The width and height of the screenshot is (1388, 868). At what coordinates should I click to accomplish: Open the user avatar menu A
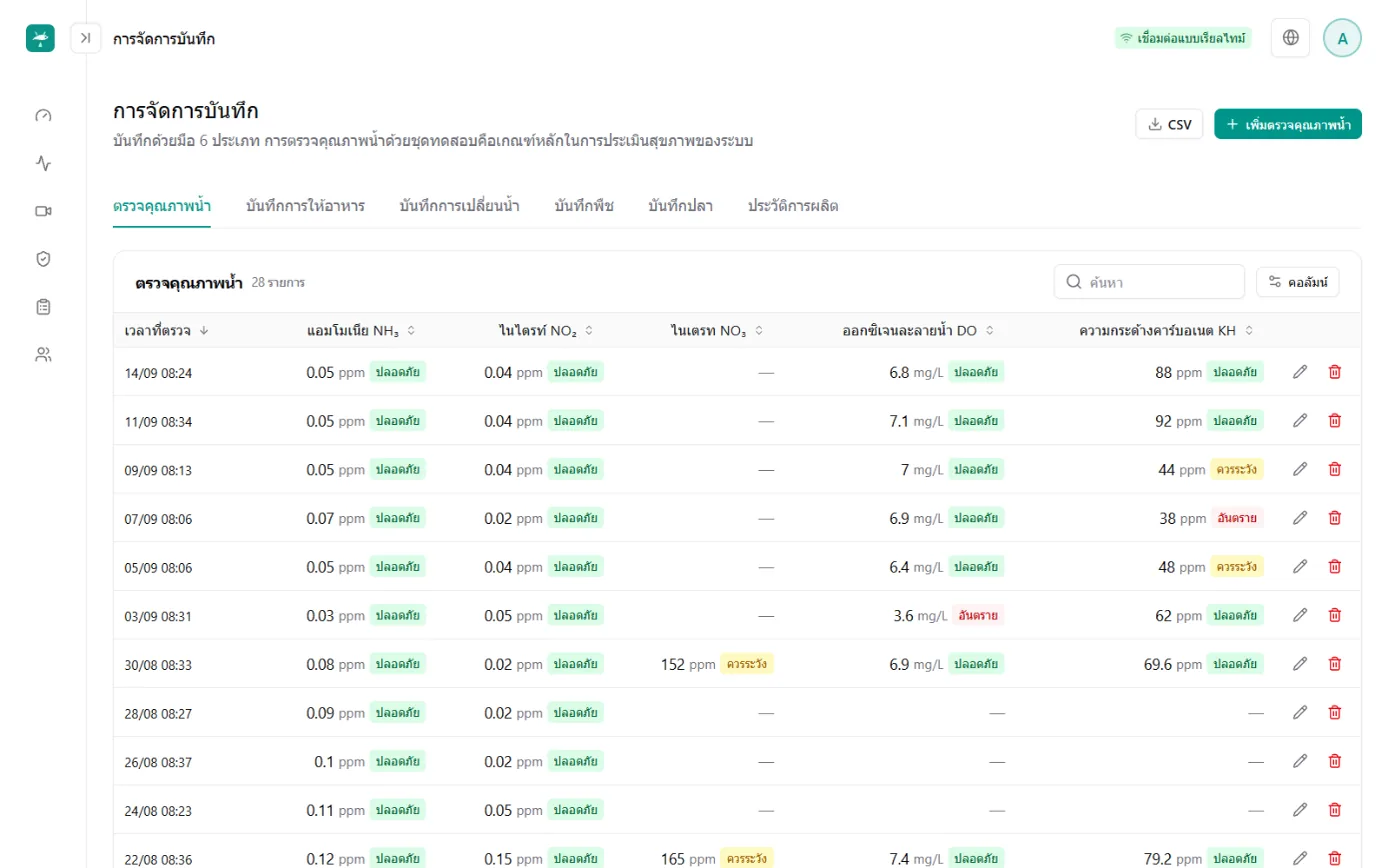(x=1342, y=38)
